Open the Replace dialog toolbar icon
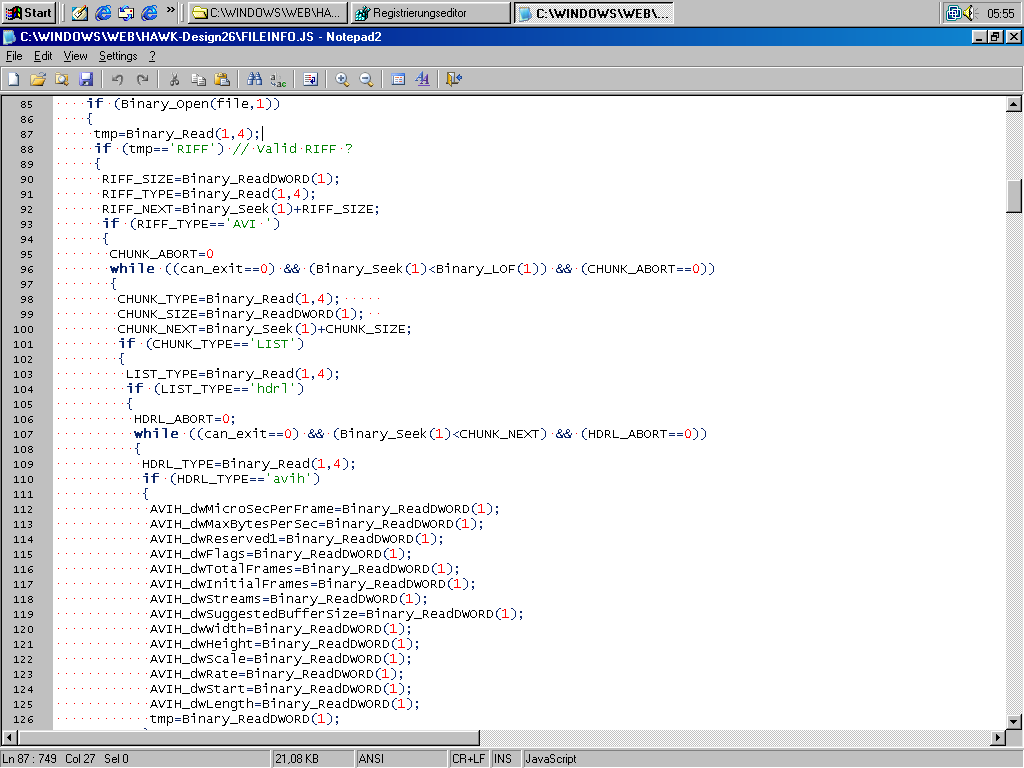1024x768 pixels. (x=278, y=80)
